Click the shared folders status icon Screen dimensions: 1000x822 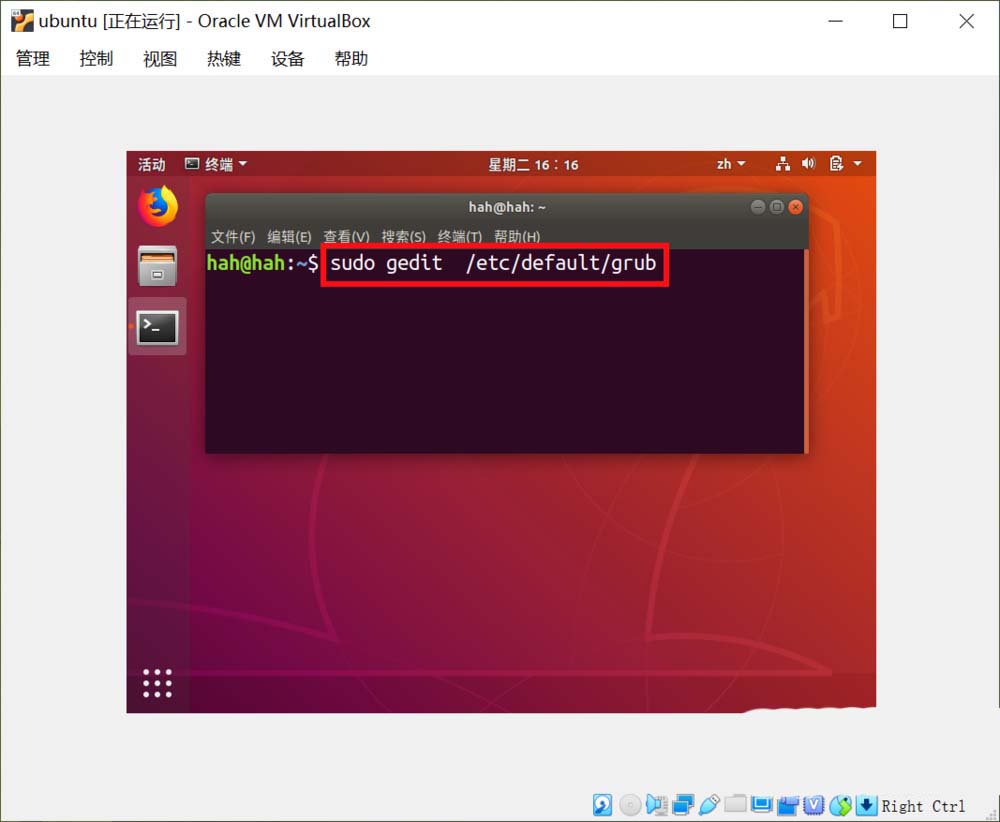pyautogui.click(x=735, y=804)
